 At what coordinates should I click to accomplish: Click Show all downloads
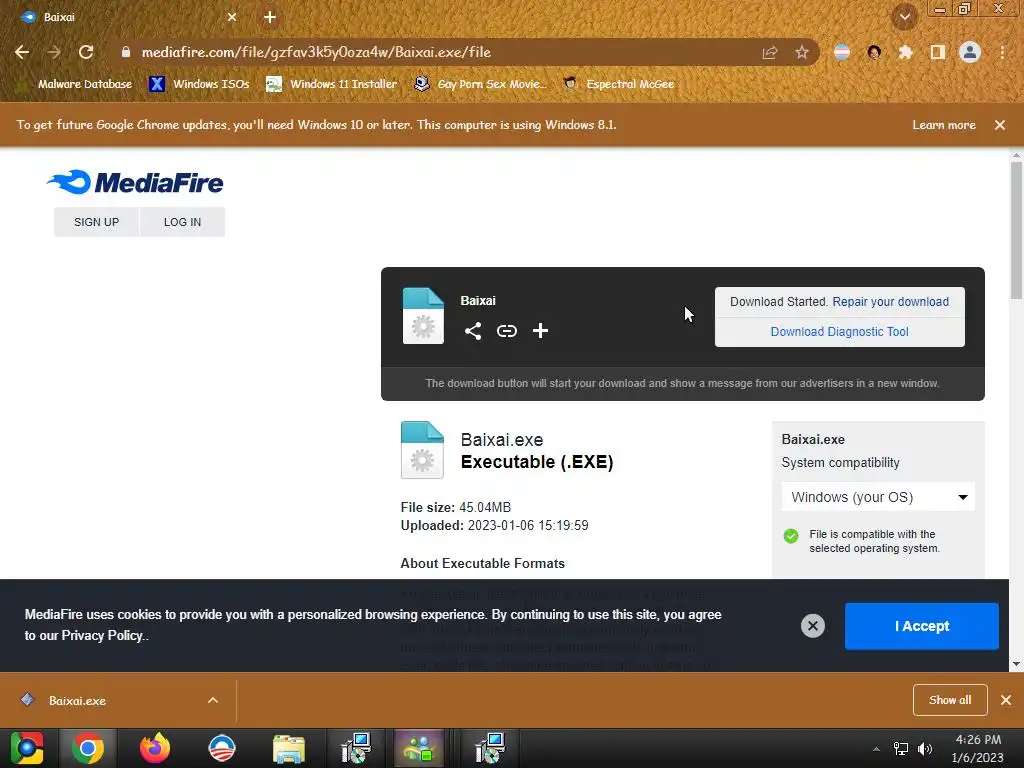coord(950,700)
